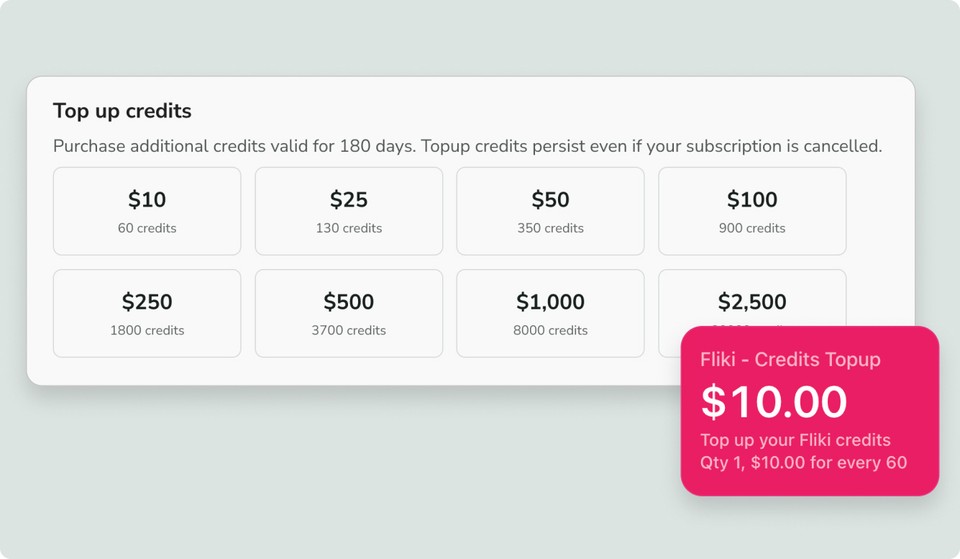Image resolution: width=960 pixels, height=559 pixels.
Task: Click the "8000 credits" label
Action: (x=550, y=330)
